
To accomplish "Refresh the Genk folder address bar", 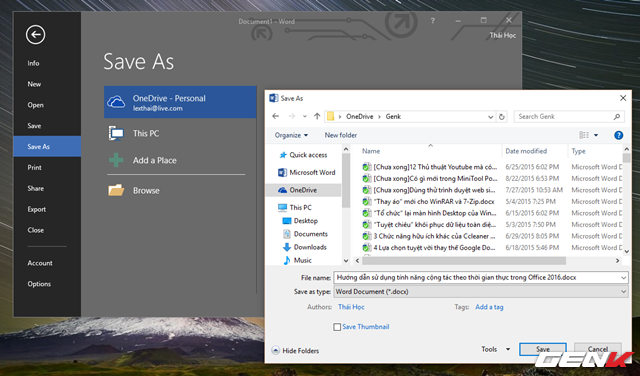I will point(502,117).
